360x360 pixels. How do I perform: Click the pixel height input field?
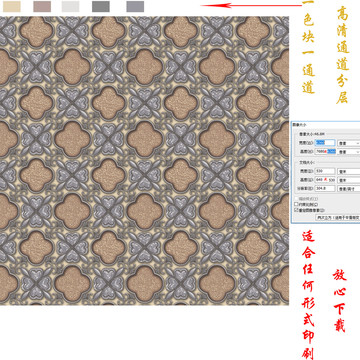click(x=325, y=152)
